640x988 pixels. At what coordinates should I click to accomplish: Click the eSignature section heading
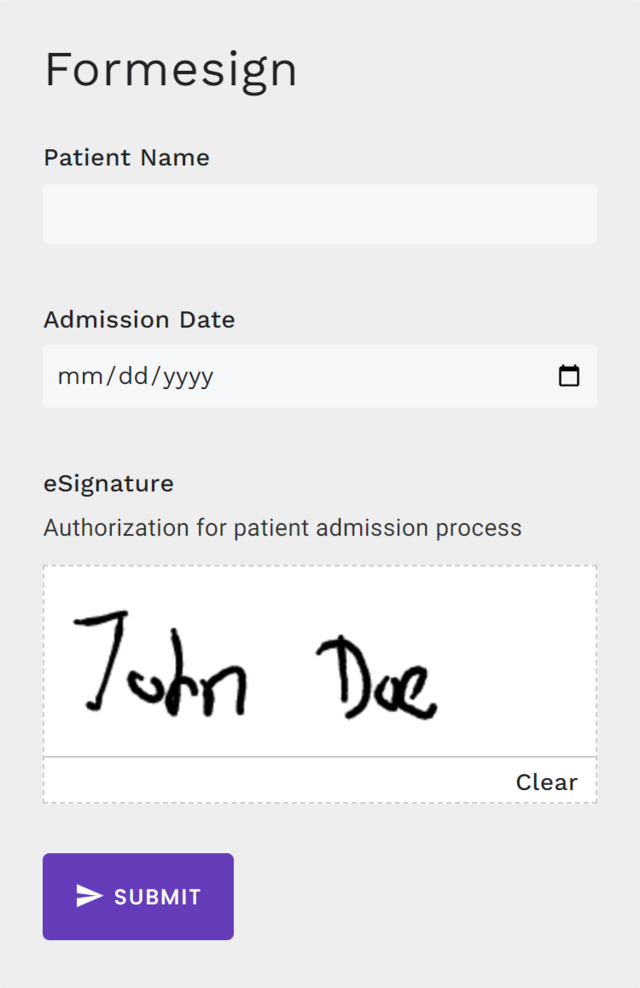coord(107,483)
